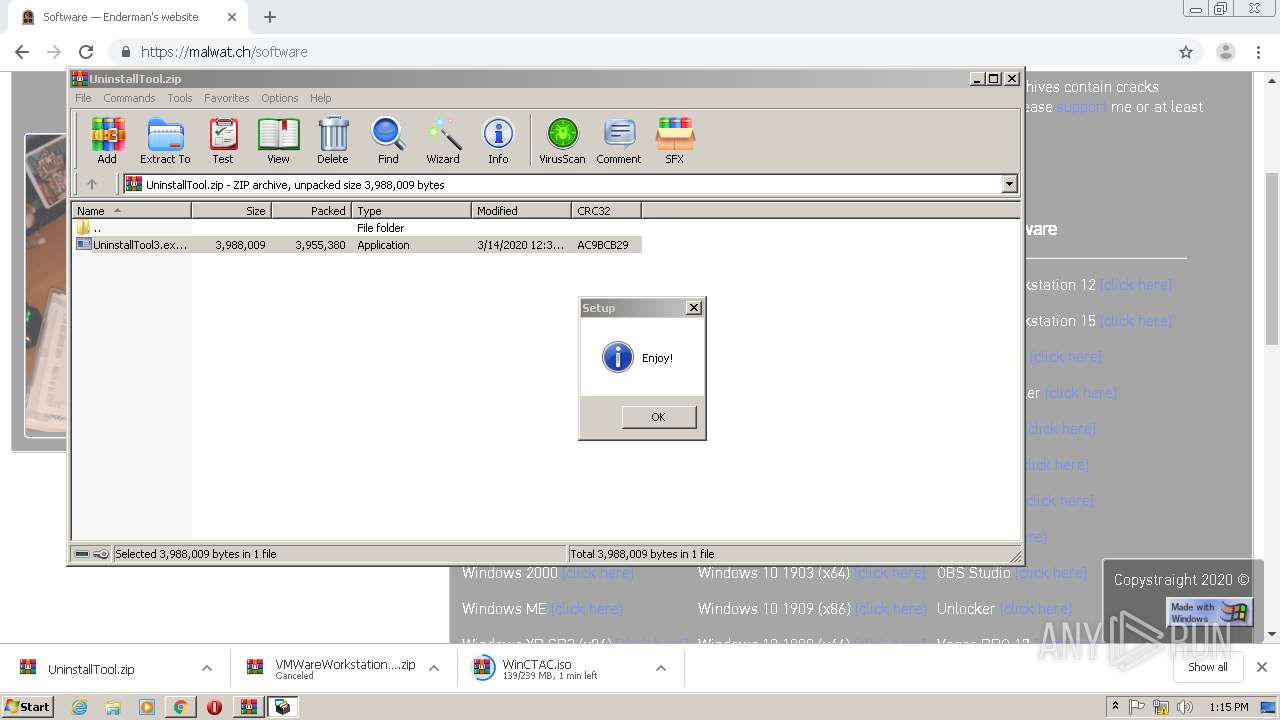This screenshot has height=720, width=1280.
Task: Close the Setup dialog X
Action: pos(694,308)
